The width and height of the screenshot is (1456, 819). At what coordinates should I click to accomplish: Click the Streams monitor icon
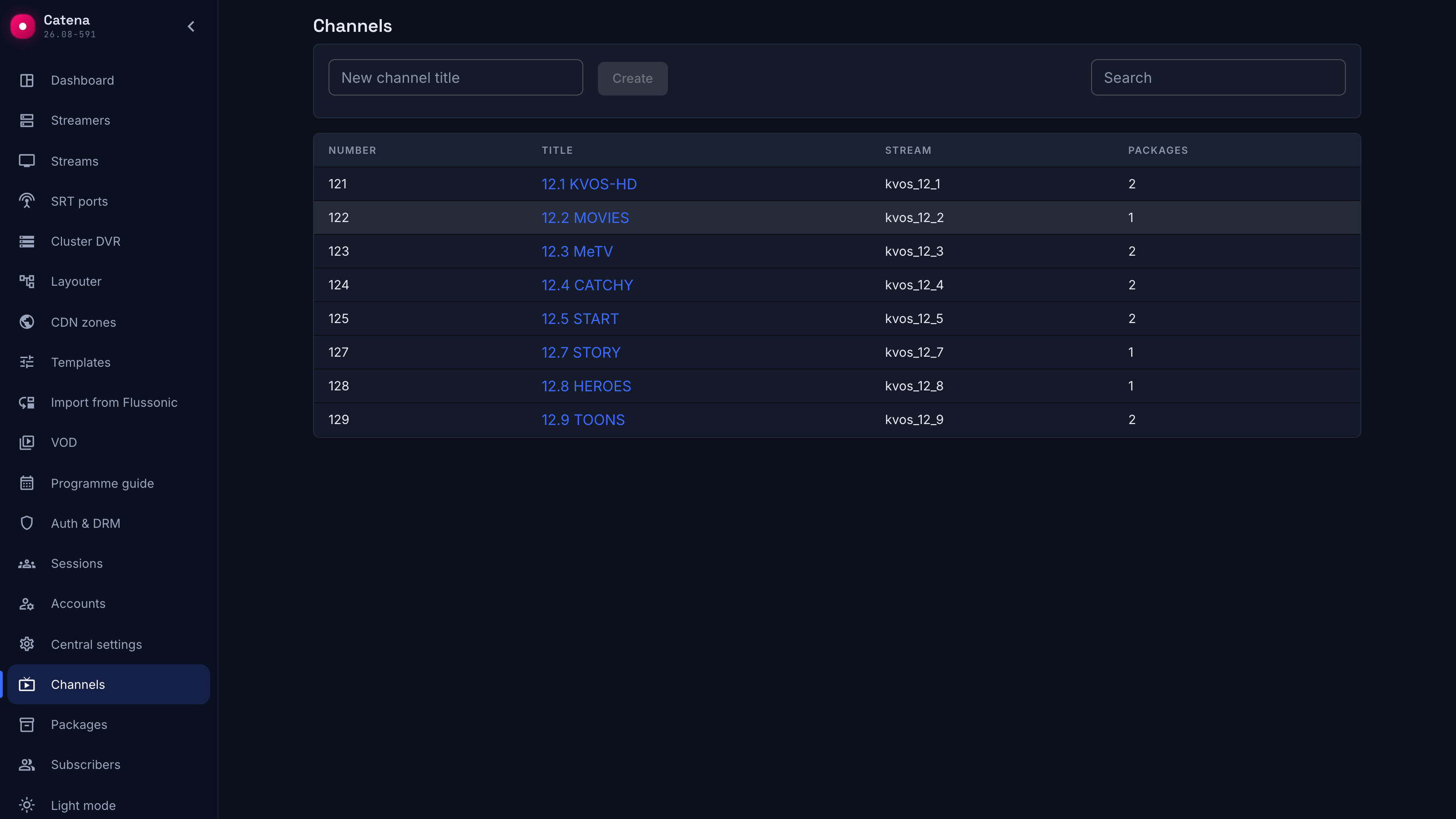coord(26,161)
